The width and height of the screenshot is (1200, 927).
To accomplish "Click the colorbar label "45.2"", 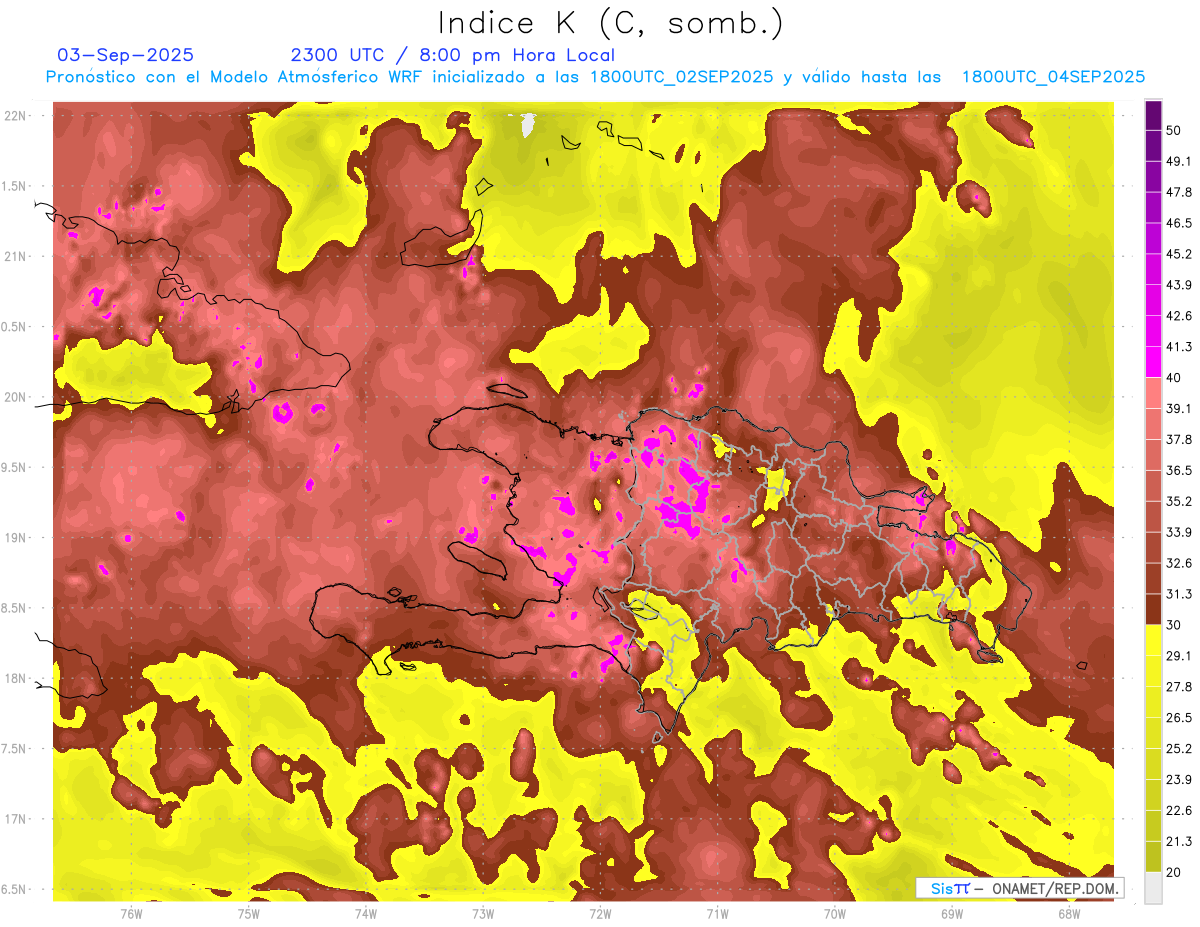I will 1179,254.
